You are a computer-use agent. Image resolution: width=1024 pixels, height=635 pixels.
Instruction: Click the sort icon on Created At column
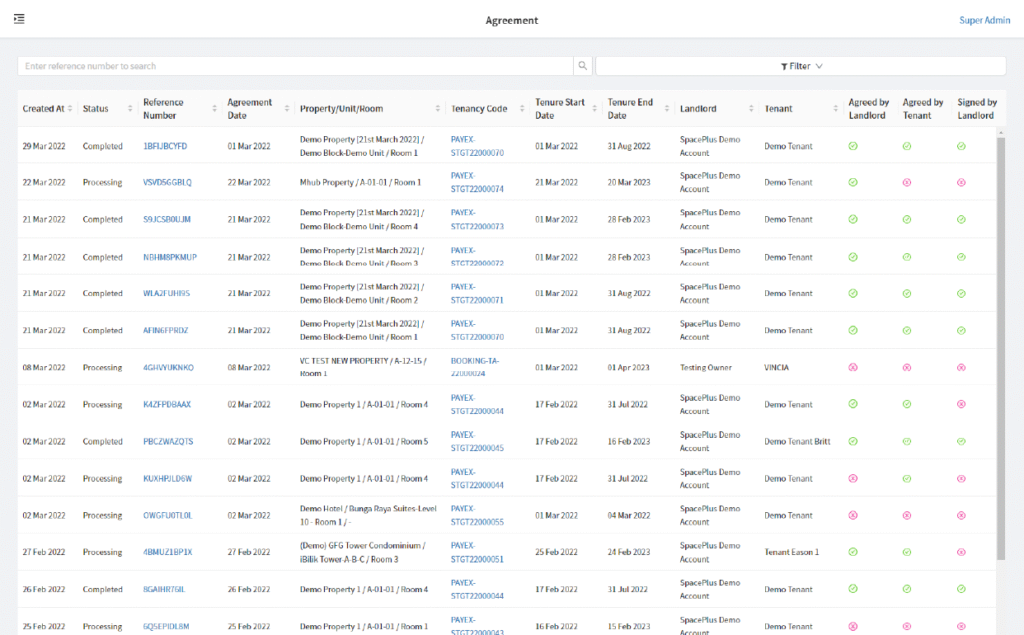pyautogui.click(x=73, y=109)
